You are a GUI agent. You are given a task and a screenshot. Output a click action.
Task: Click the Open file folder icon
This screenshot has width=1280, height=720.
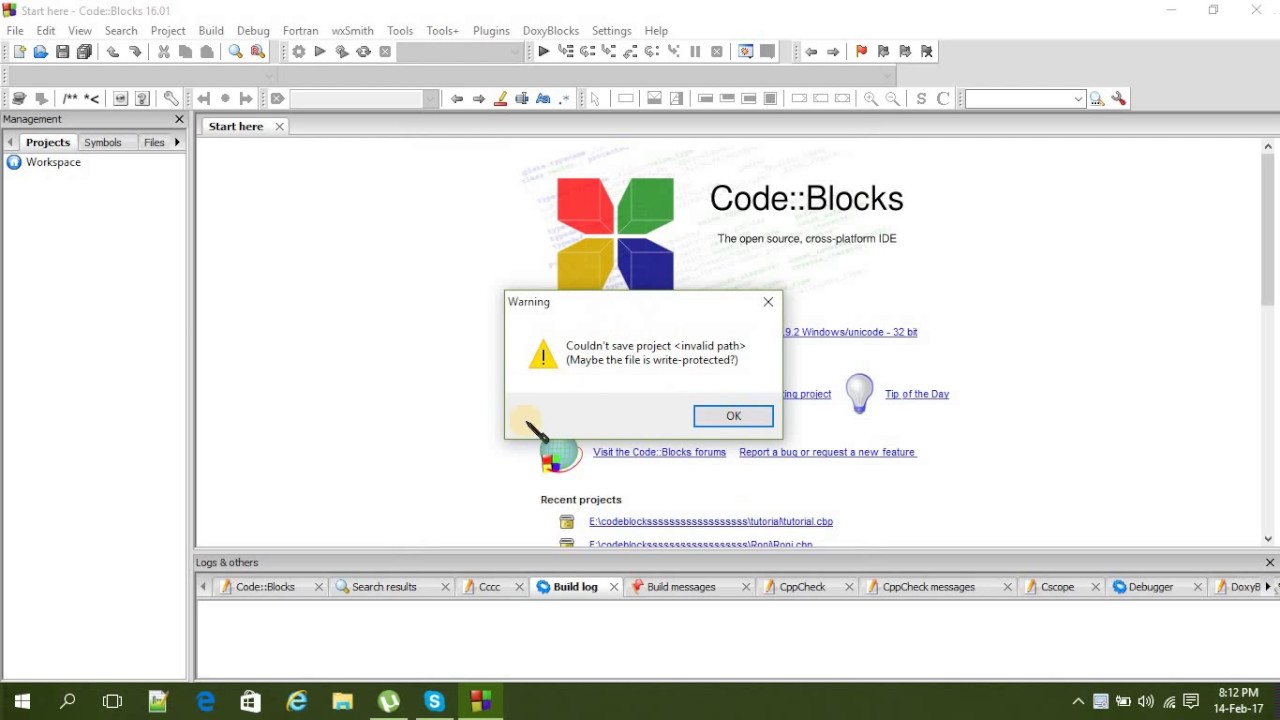(41, 52)
